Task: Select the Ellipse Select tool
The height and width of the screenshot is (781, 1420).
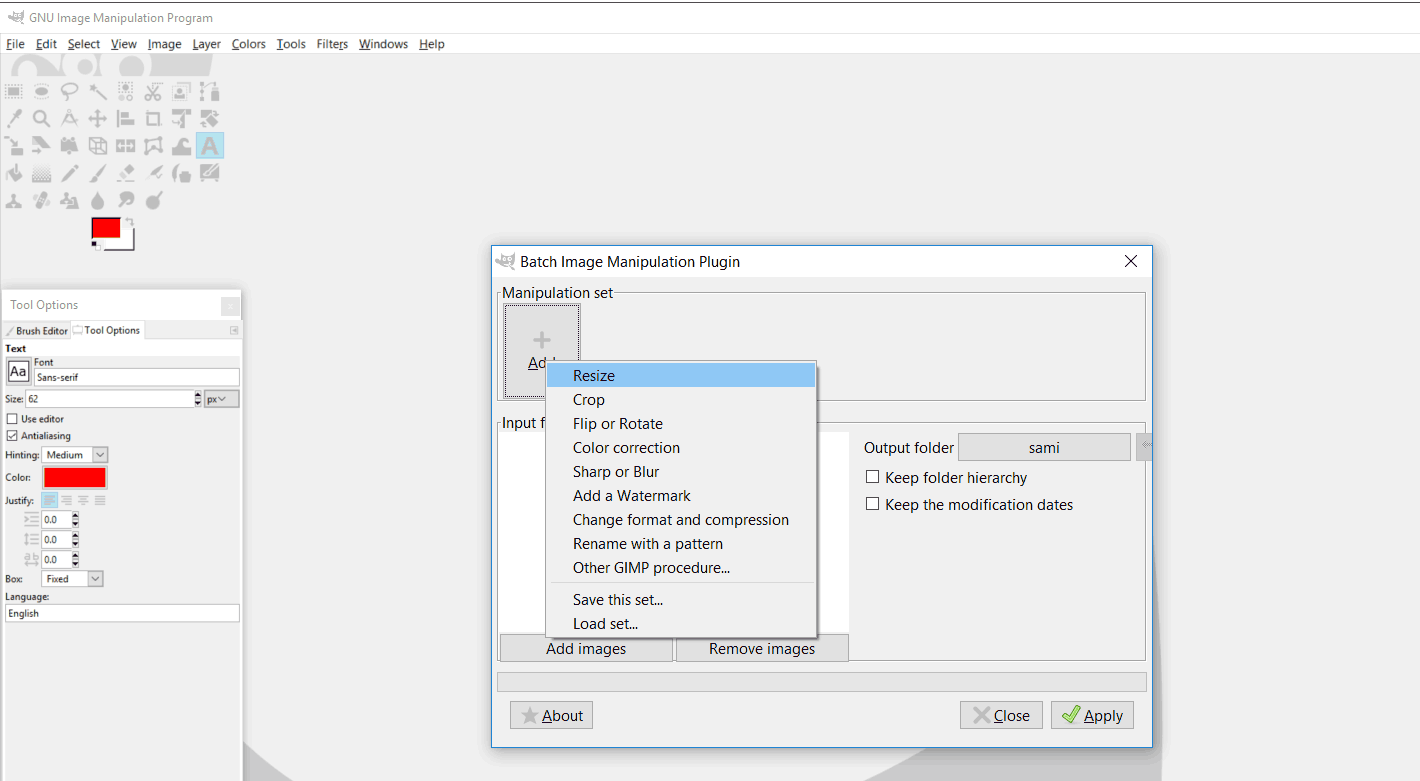Action: click(x=42, y=92)
